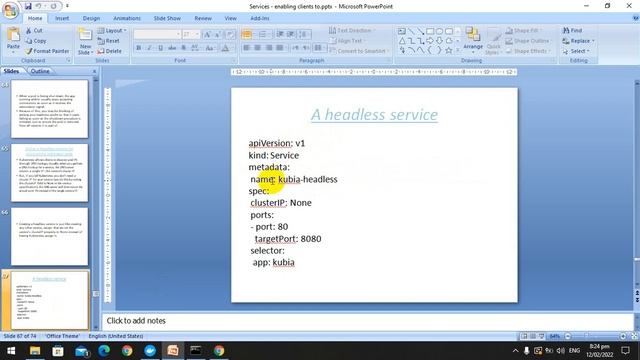Open the Windows Start menu

11,351
